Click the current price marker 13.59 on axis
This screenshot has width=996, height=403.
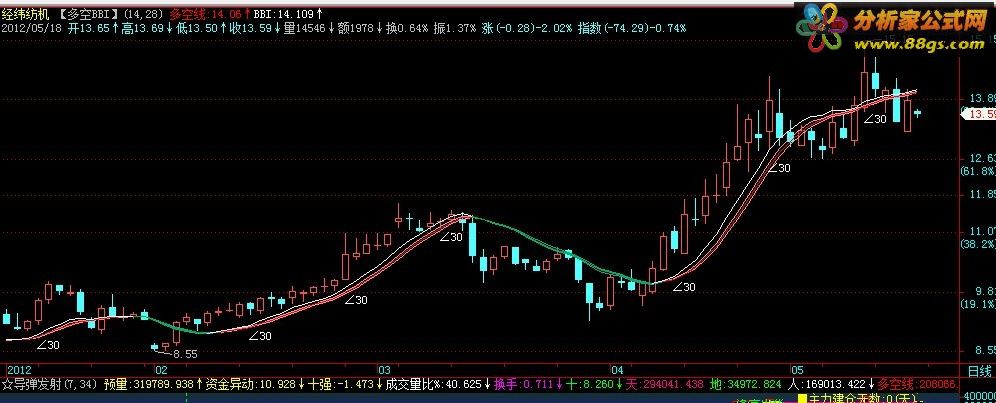click(979, 114)
